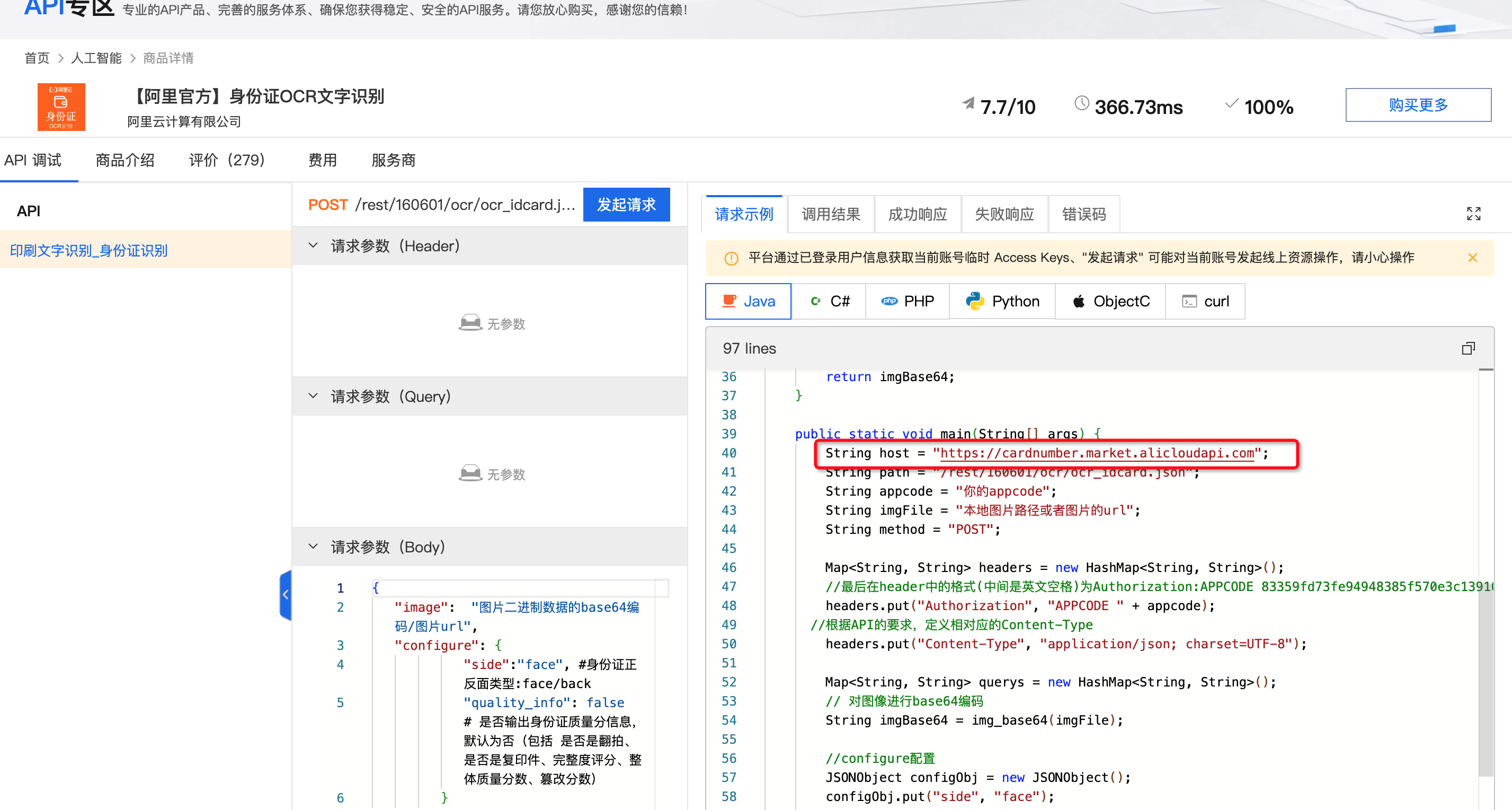Image resolution: width=1512 pixels, height=810 pixels.
Task: Click the "quality_info": false body line
Action: [544, 702]
